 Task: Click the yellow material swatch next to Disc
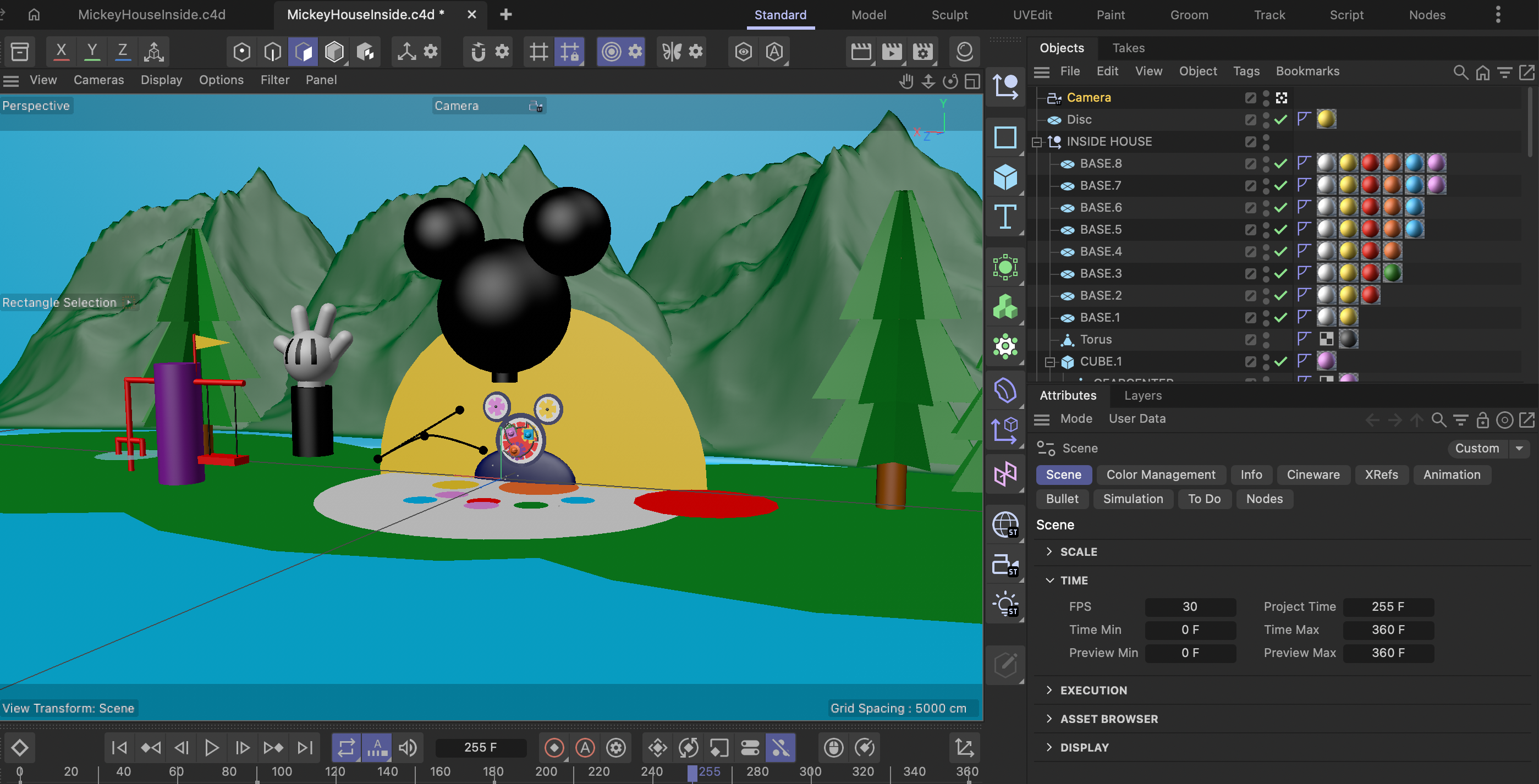1327,119
